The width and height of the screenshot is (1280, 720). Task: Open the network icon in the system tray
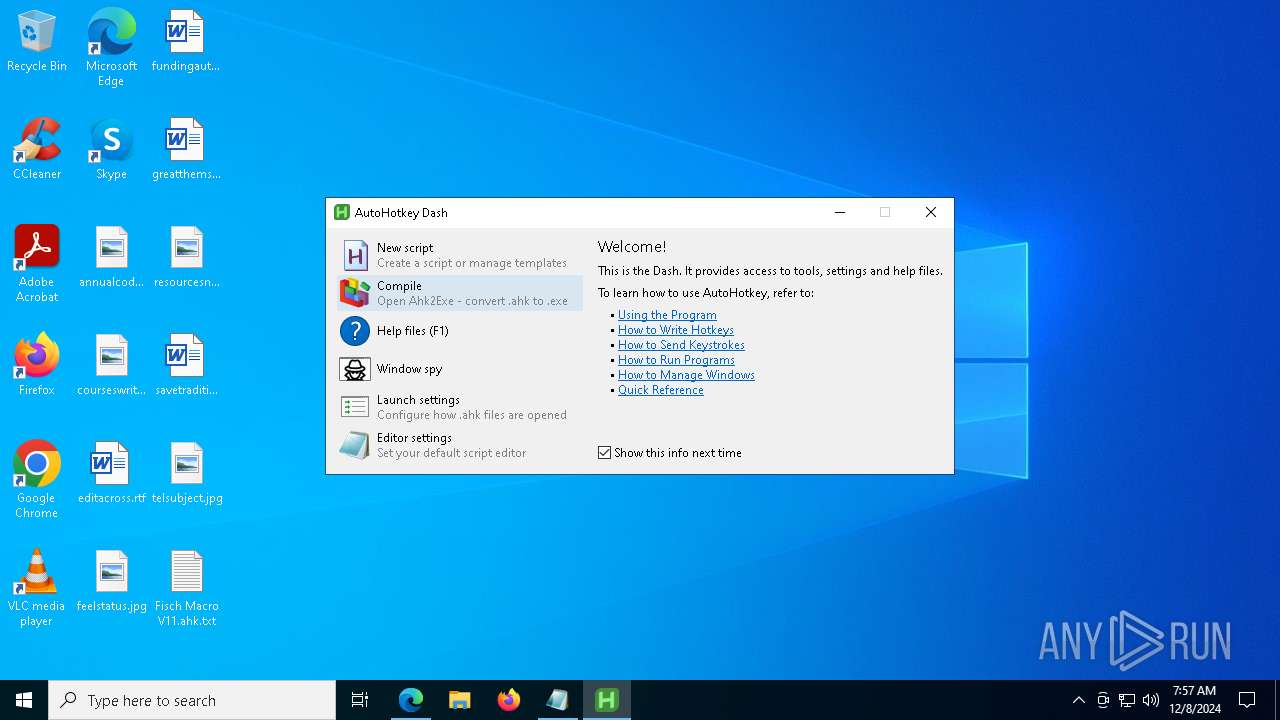coord(1127,700)
